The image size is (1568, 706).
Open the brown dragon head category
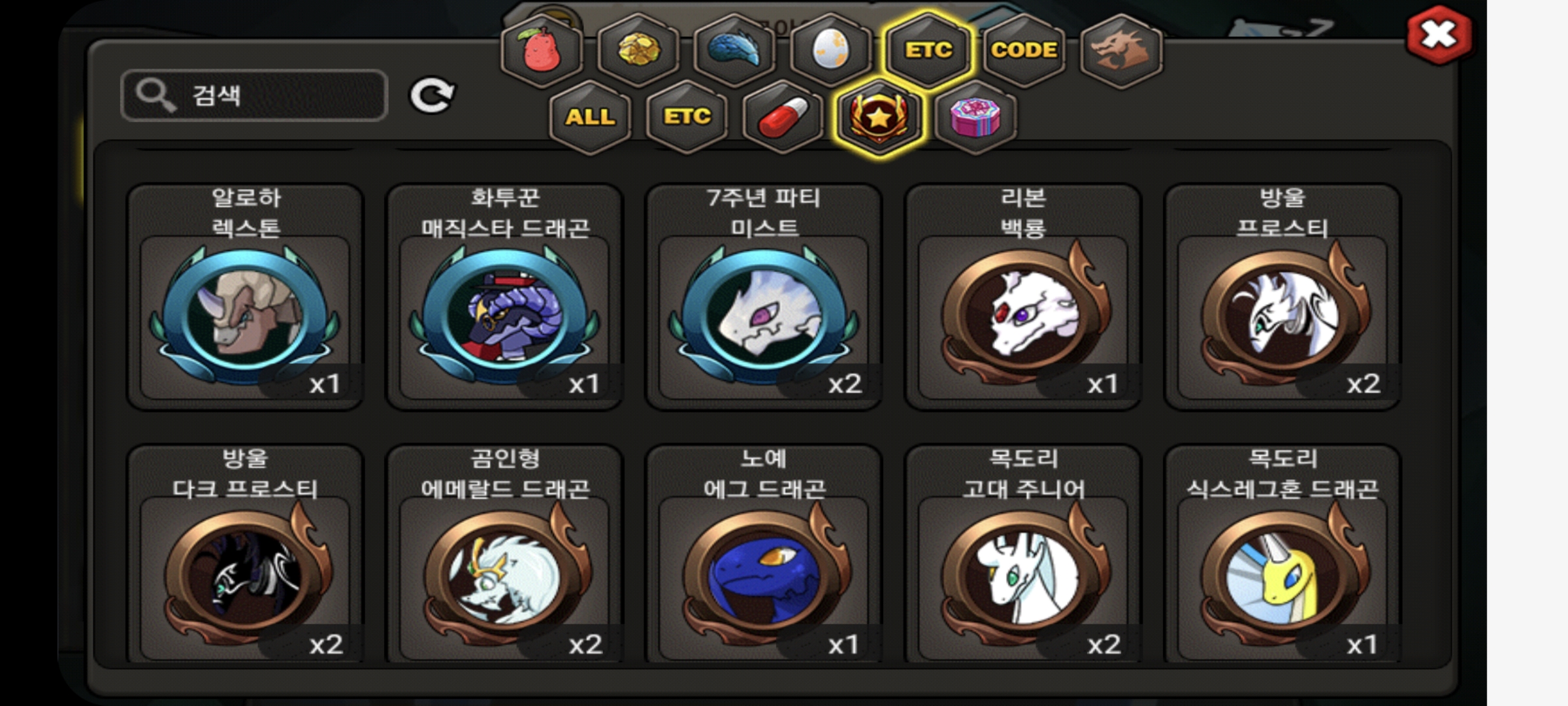(1121, 51)
